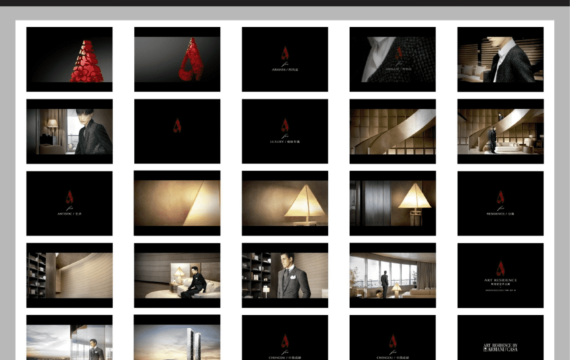Select thumbnail of man beside bedside lamp
Viewport: 570px width, 360px height.
coord(69,131)
